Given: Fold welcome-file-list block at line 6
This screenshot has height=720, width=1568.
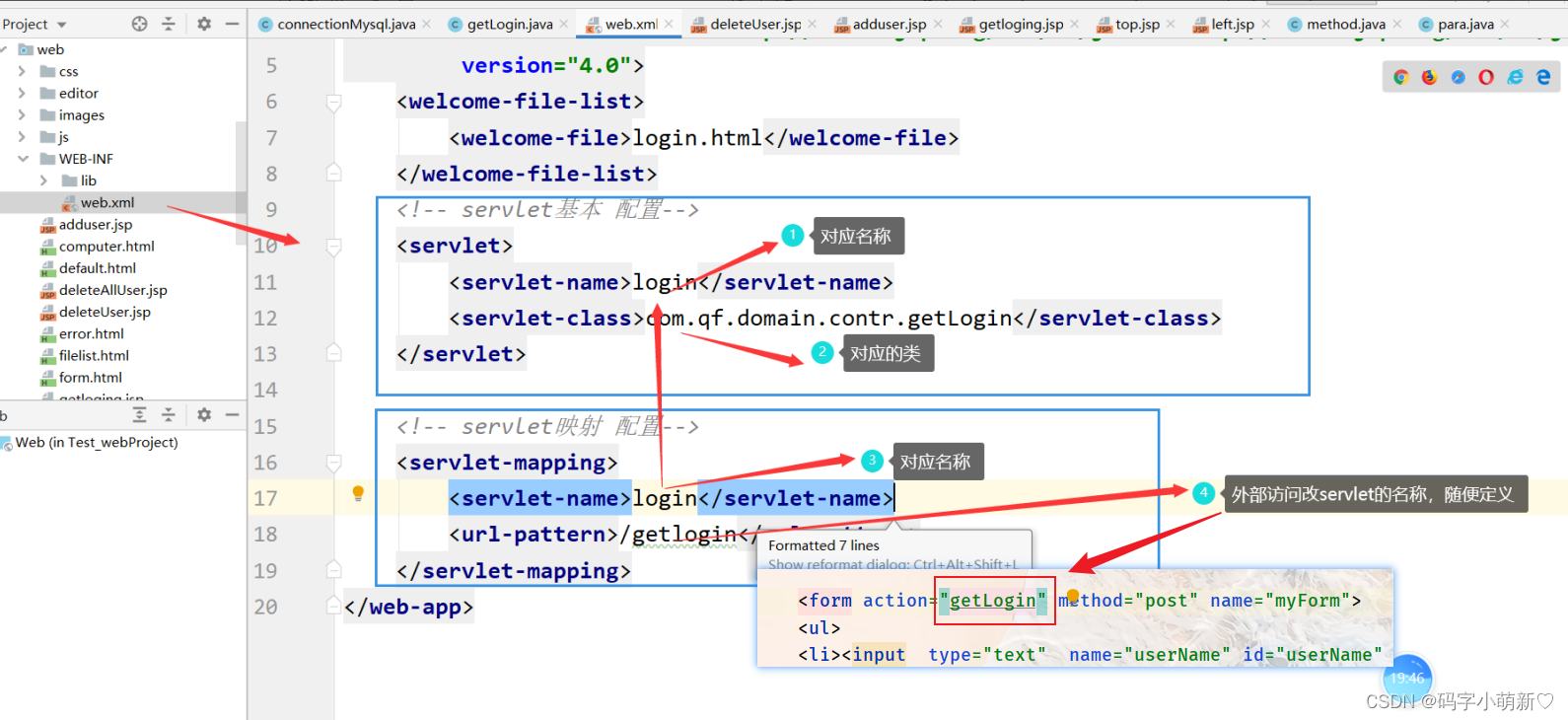Looking at the screenshot, I should [x=334, y=102].
